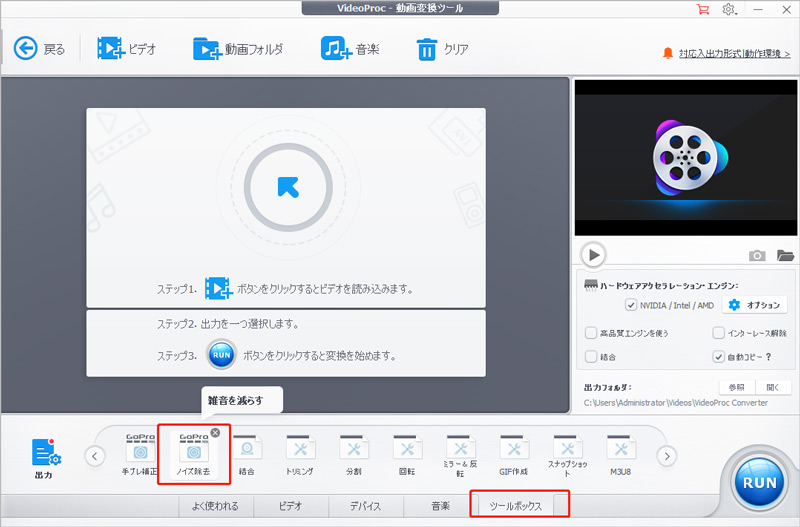
Task: Open the output folder with 開く
Action: (773, 387)
